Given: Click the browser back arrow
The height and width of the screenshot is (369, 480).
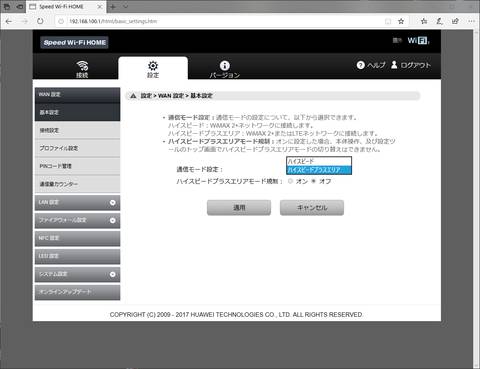Looking at the screenshot, I should point(9,21).
